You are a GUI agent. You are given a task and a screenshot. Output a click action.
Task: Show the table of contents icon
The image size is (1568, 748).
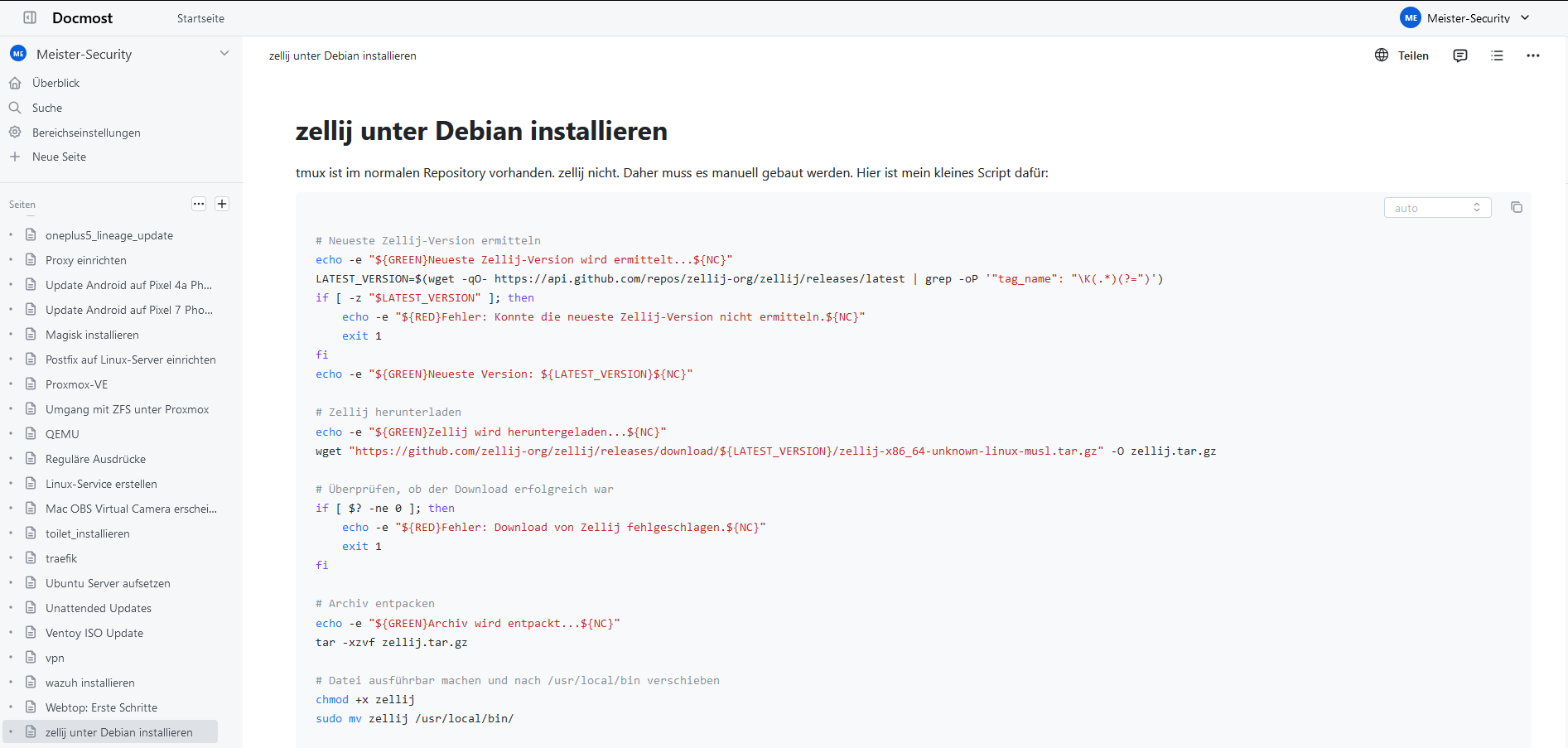point(1496,55)
